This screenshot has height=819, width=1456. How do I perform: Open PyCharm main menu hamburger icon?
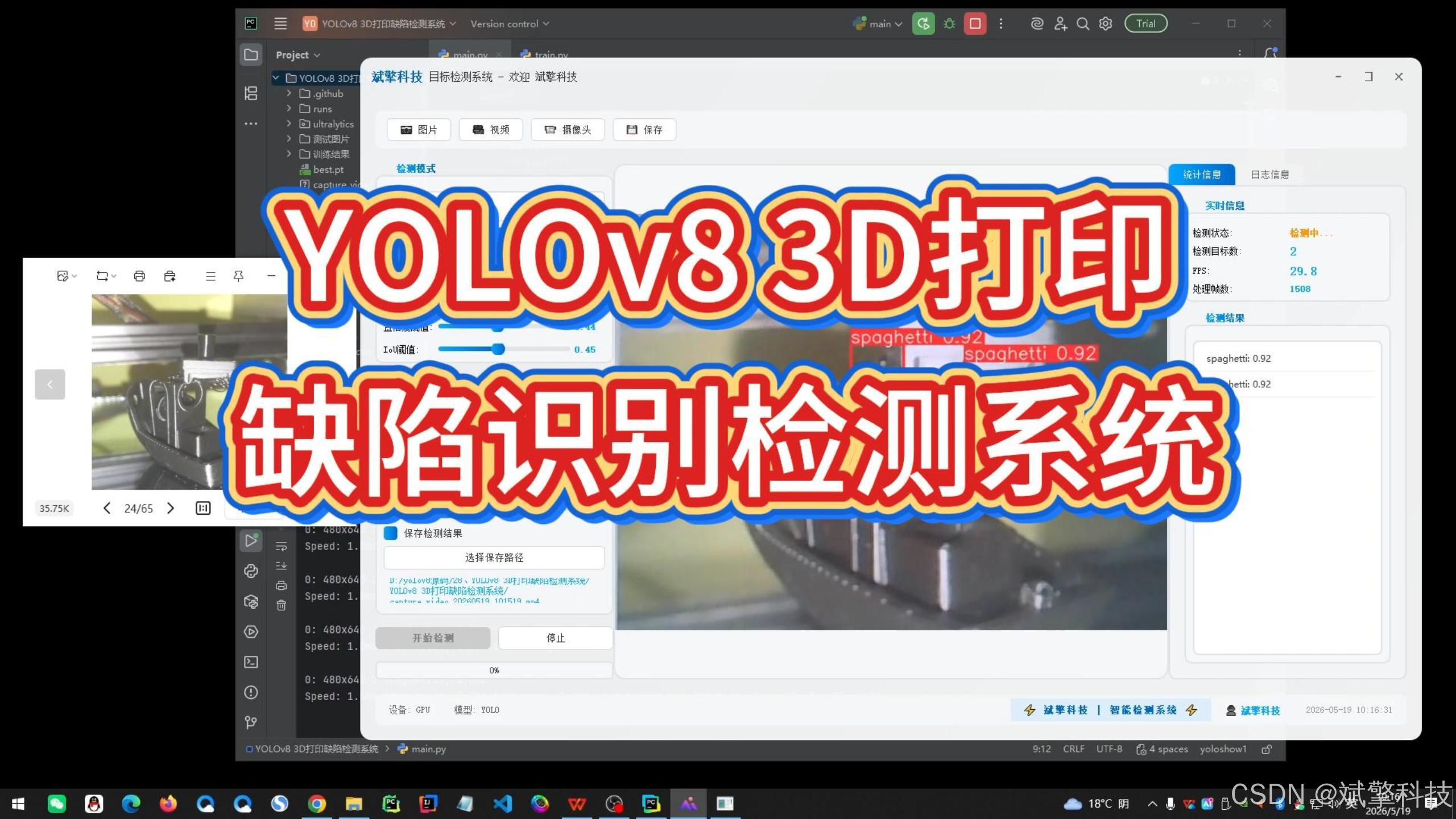pos(280,23)
